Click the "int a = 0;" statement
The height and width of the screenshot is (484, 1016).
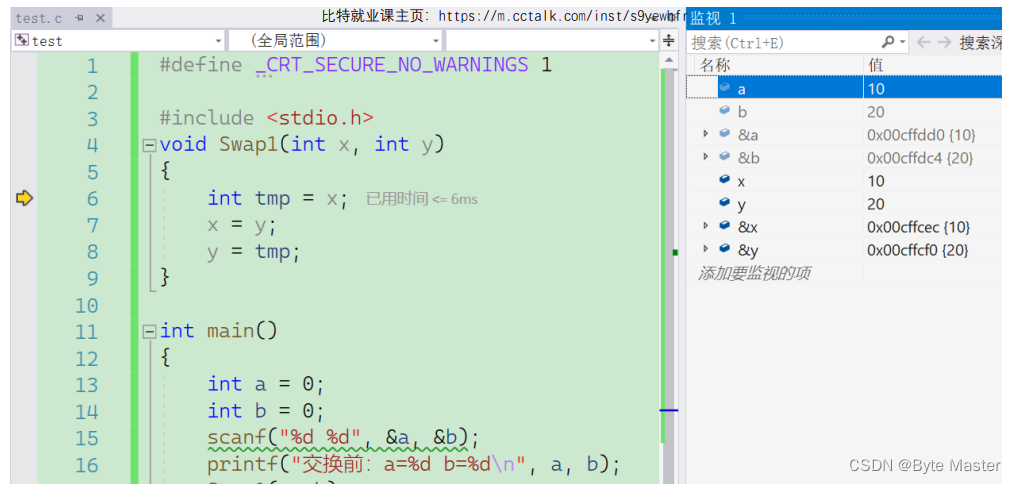click(266, 384)
